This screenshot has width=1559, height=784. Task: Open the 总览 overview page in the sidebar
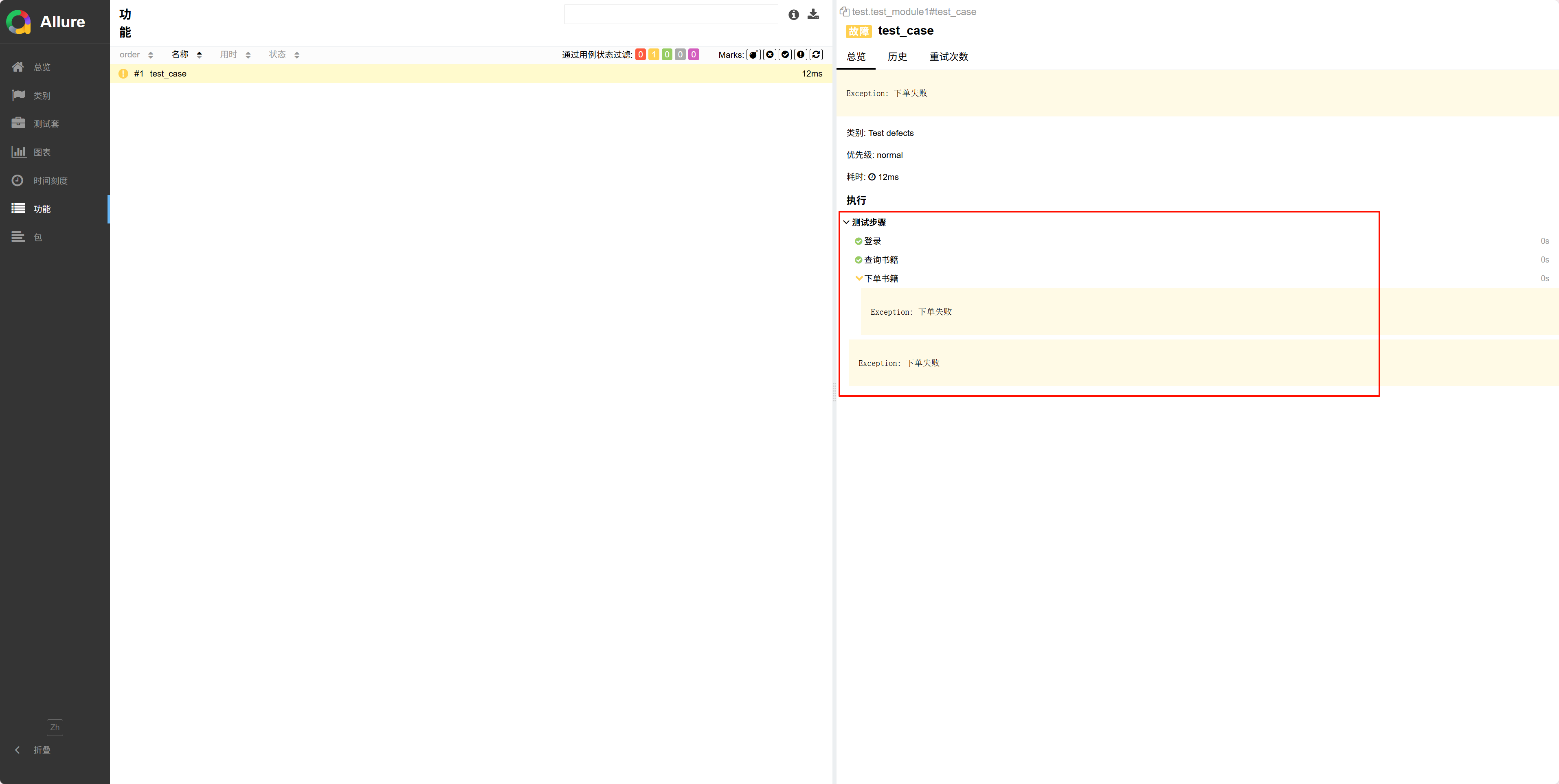(42, 67)
